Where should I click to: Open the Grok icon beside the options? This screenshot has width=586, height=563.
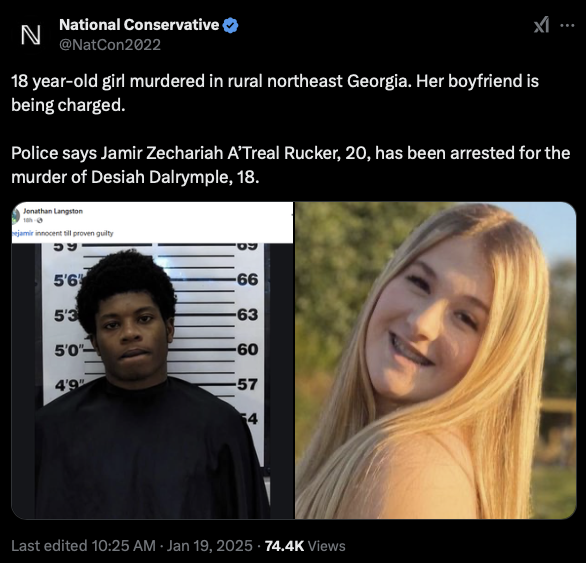click(x=542, y=25)
